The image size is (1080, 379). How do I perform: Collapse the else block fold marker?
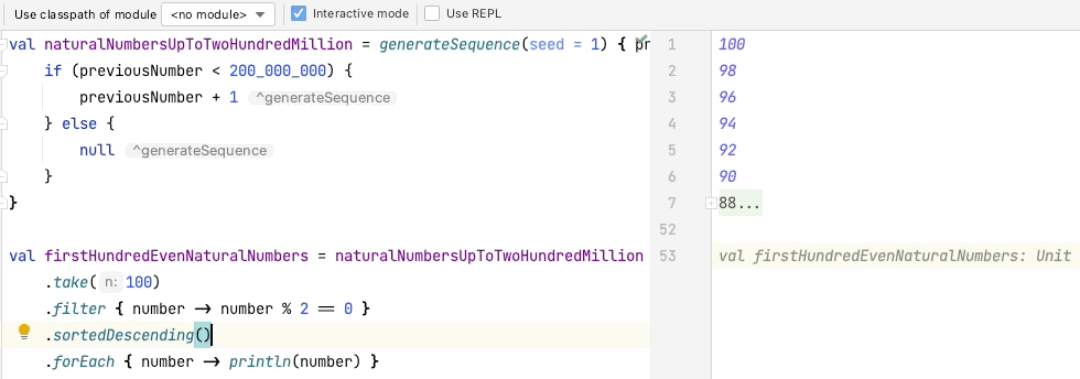tap(3, 124)
